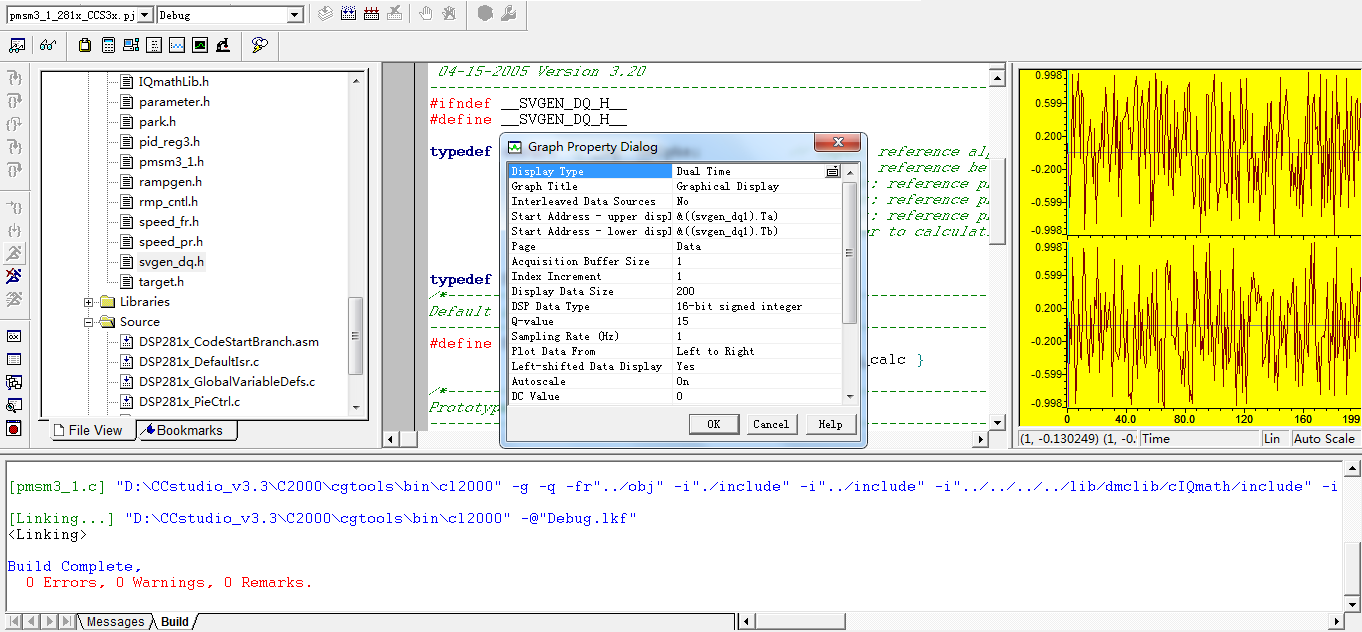Click the hand Toggle Breakpoint icon
The width and height of the screenshot is (1362, 632).
[x=426, y=14]
